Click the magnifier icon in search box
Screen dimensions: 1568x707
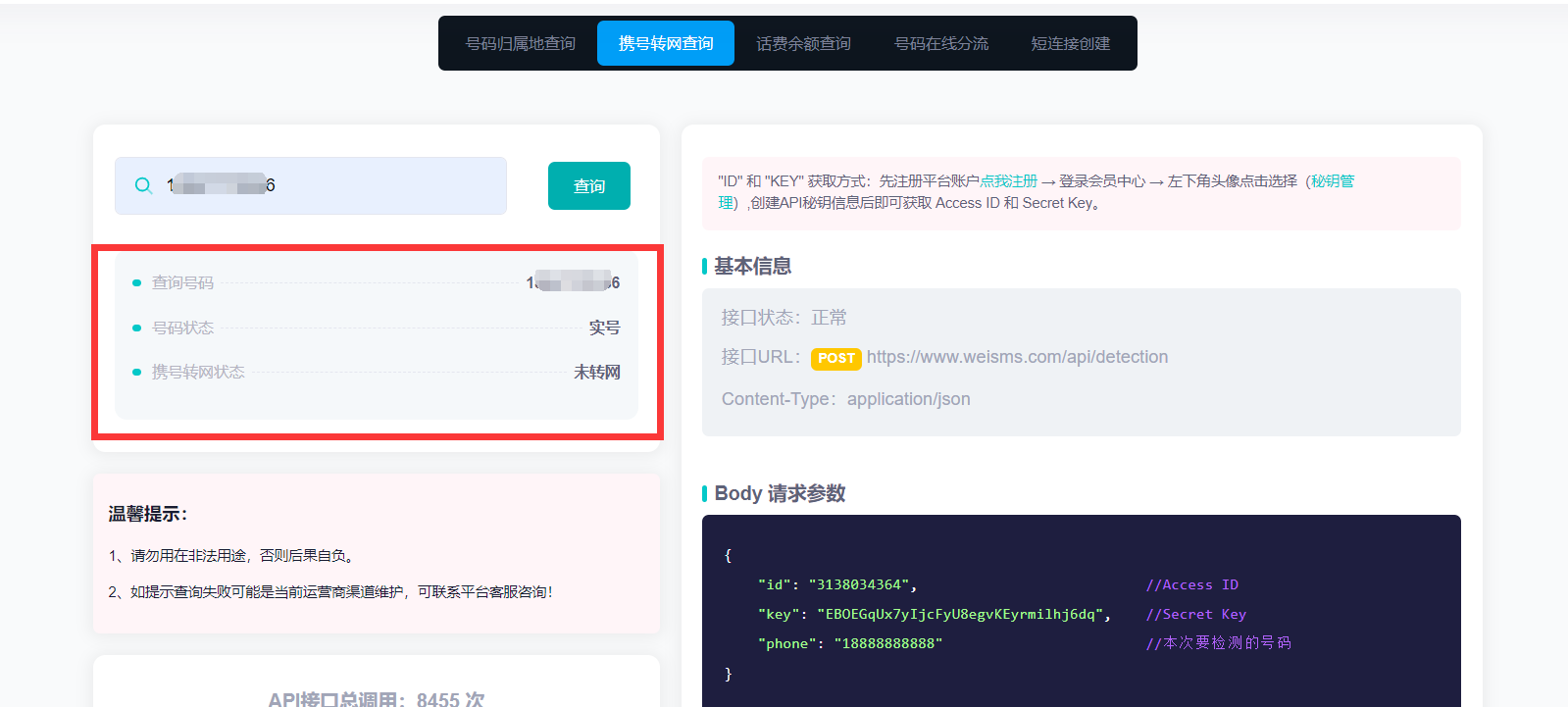coord(143,186)
